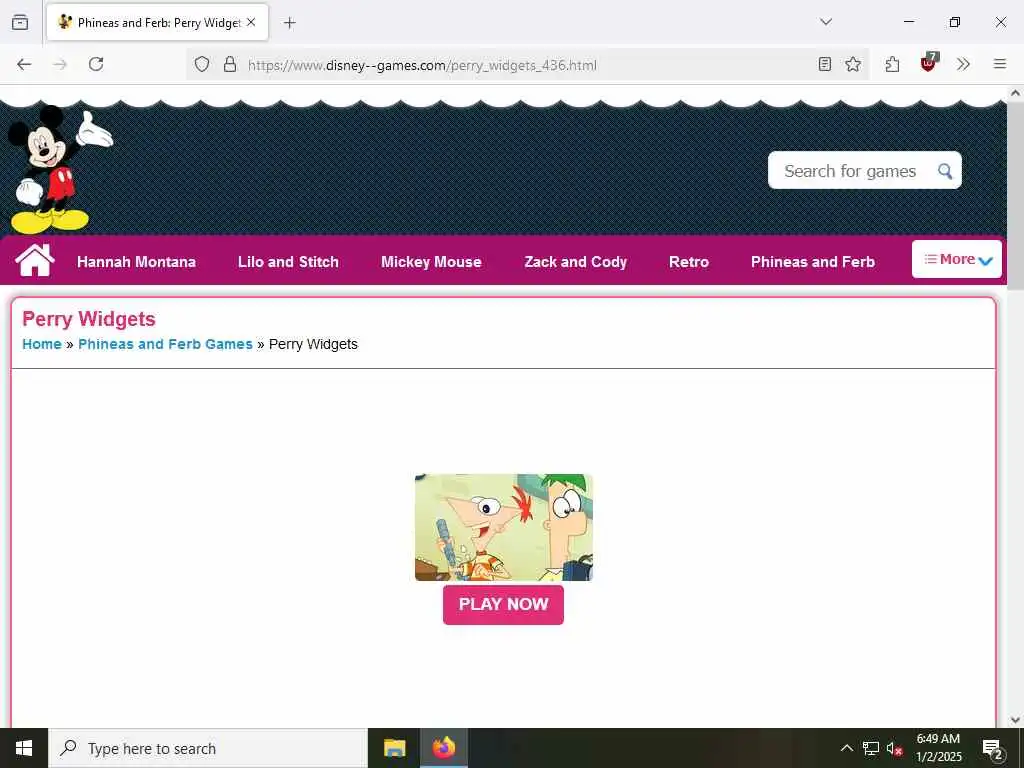Click the Windows taskbar search box
1024x768 pixels.
pos(208,748)
